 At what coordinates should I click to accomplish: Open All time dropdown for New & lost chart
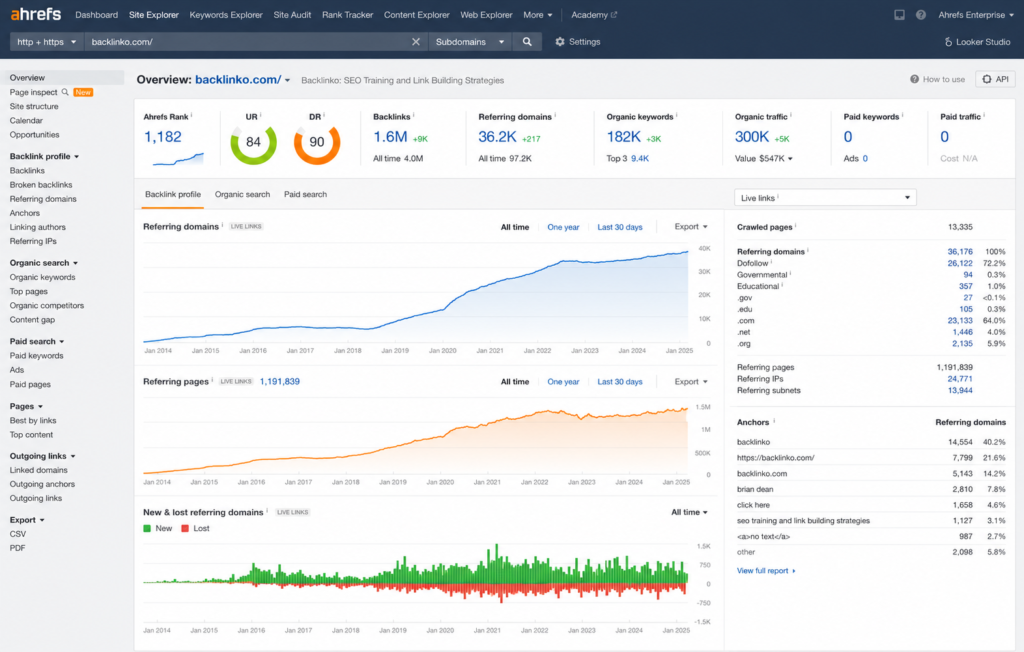coord(689,512)
